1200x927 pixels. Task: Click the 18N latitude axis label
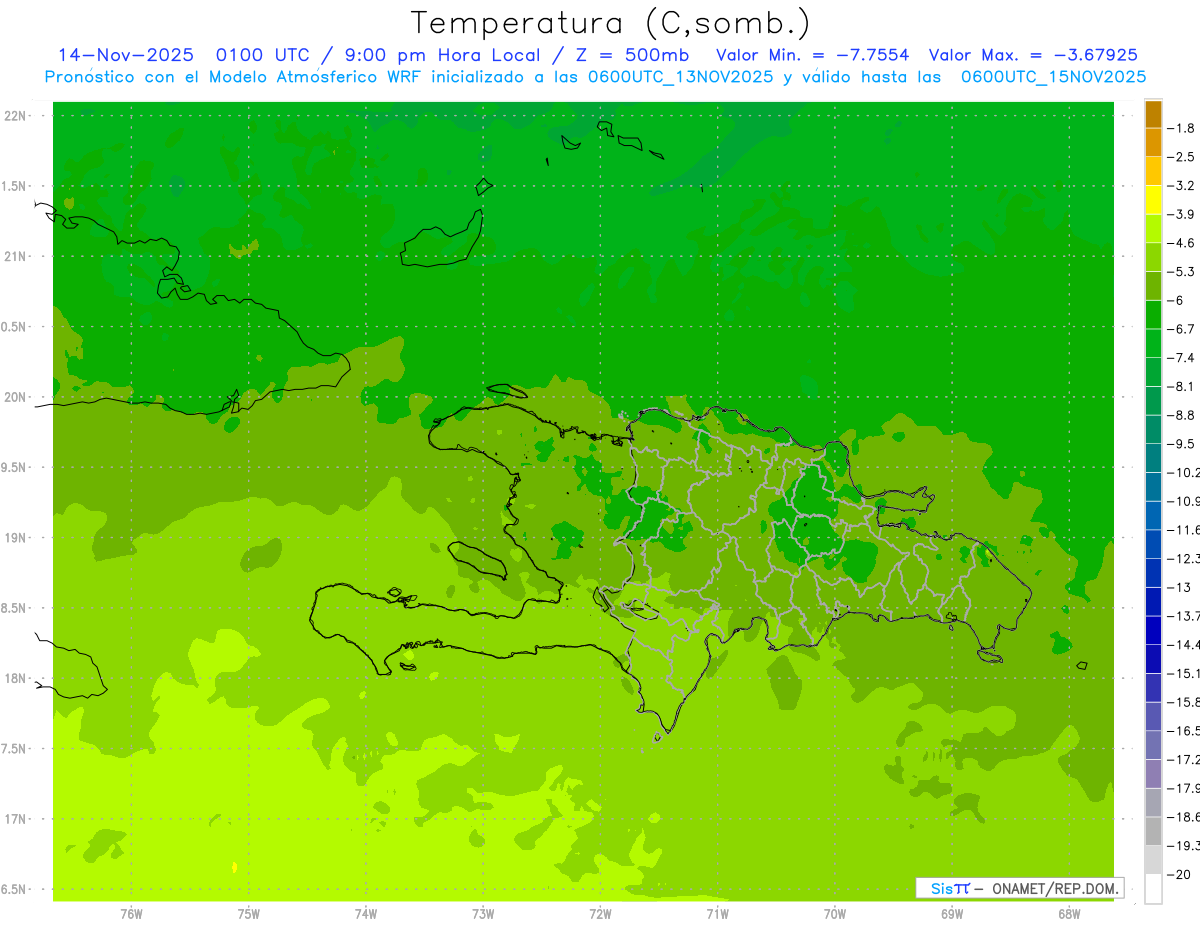pyautogui.click(x=15, y=678)
